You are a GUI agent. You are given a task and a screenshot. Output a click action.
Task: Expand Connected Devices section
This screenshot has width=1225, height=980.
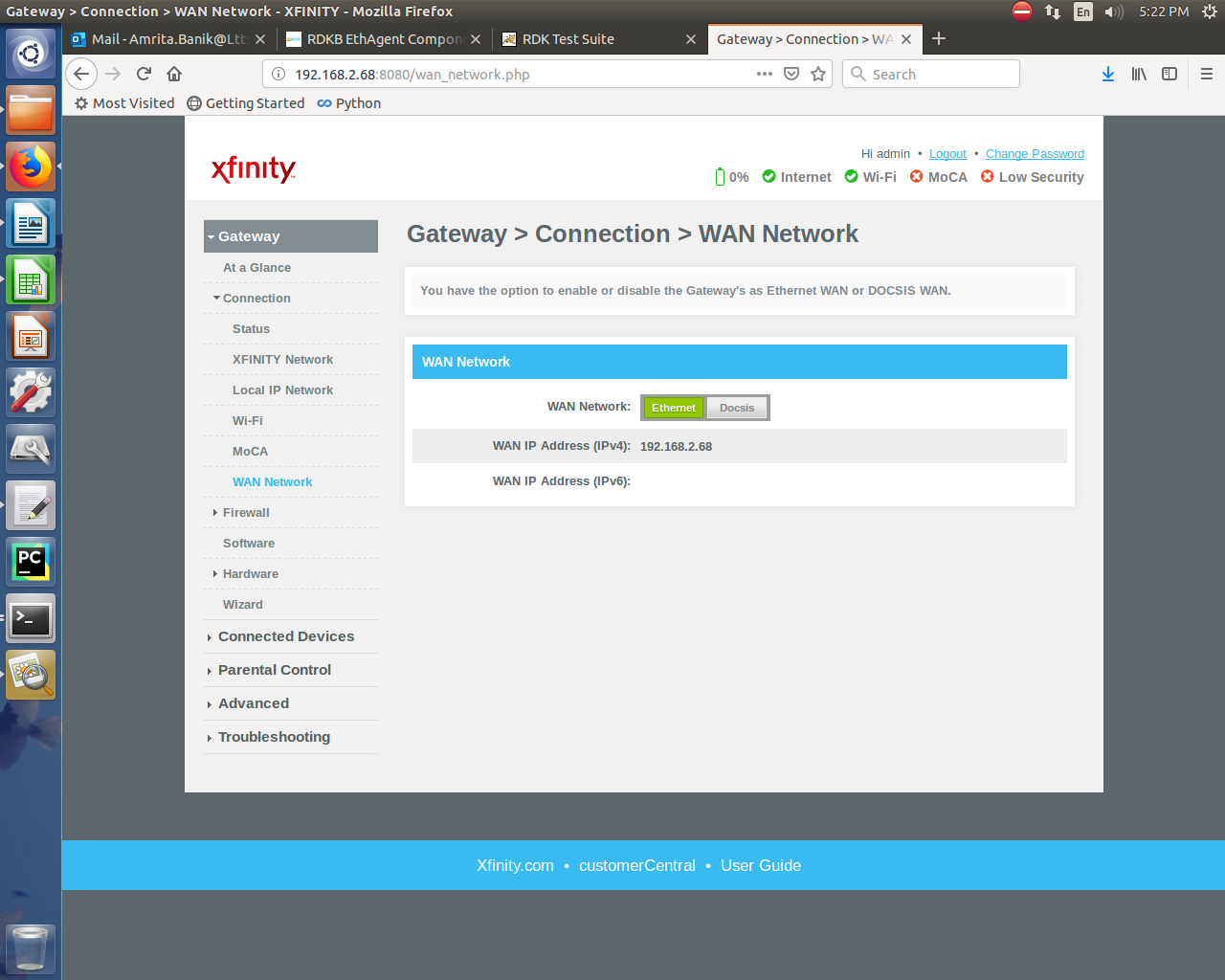[x=285, y=636]
